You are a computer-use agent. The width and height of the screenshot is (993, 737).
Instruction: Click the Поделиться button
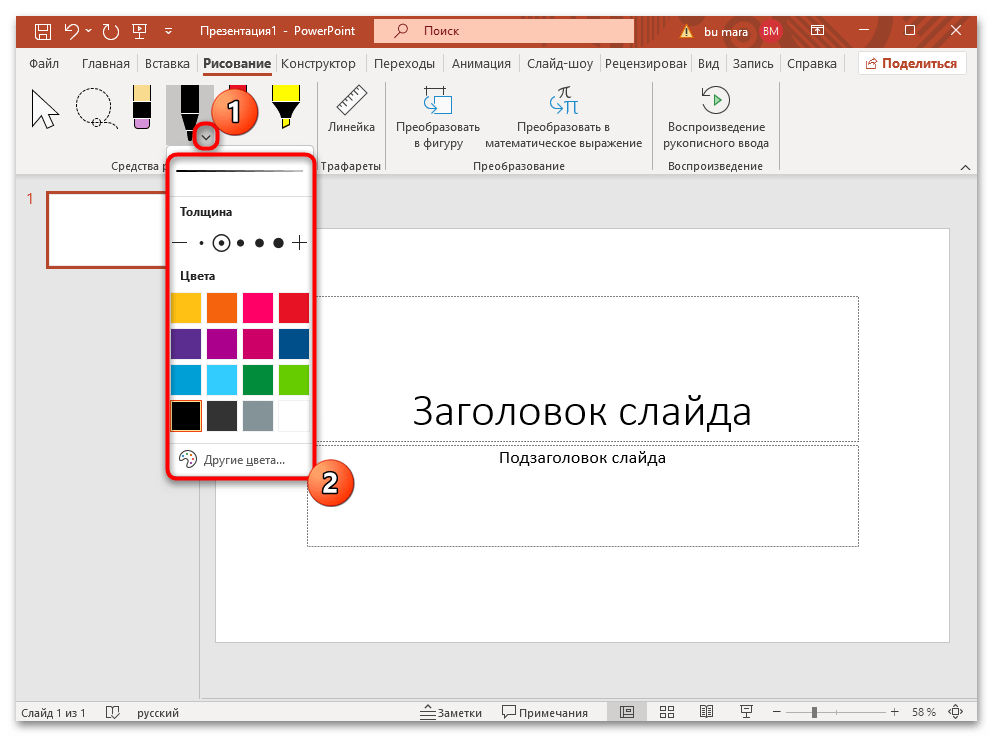[912, 62]
